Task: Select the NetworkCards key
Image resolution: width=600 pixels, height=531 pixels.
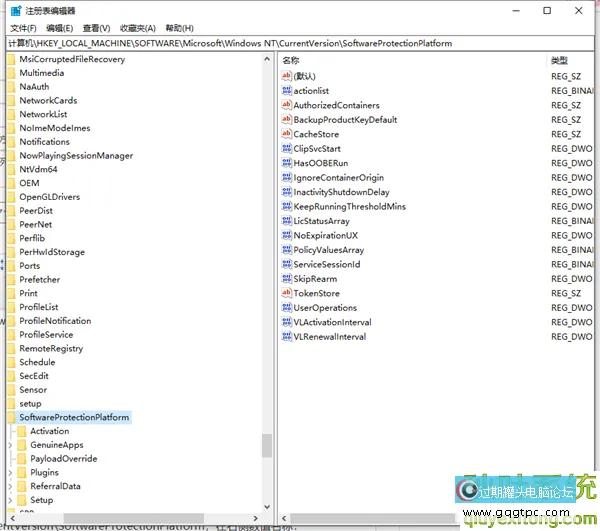Action: [x=48, y=101]
